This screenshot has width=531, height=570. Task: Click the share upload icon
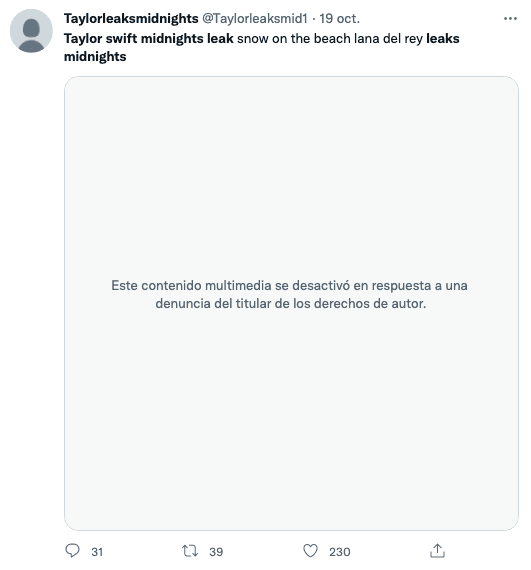click(437, 551)
